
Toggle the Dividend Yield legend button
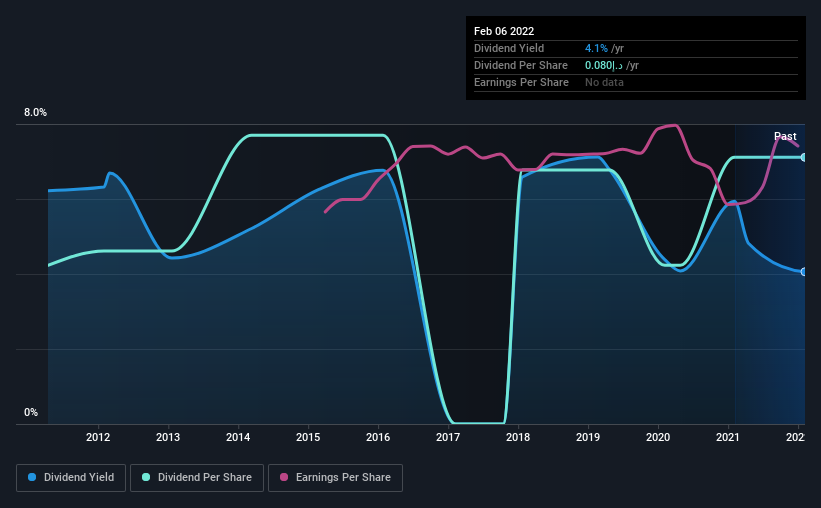point(71,478)
